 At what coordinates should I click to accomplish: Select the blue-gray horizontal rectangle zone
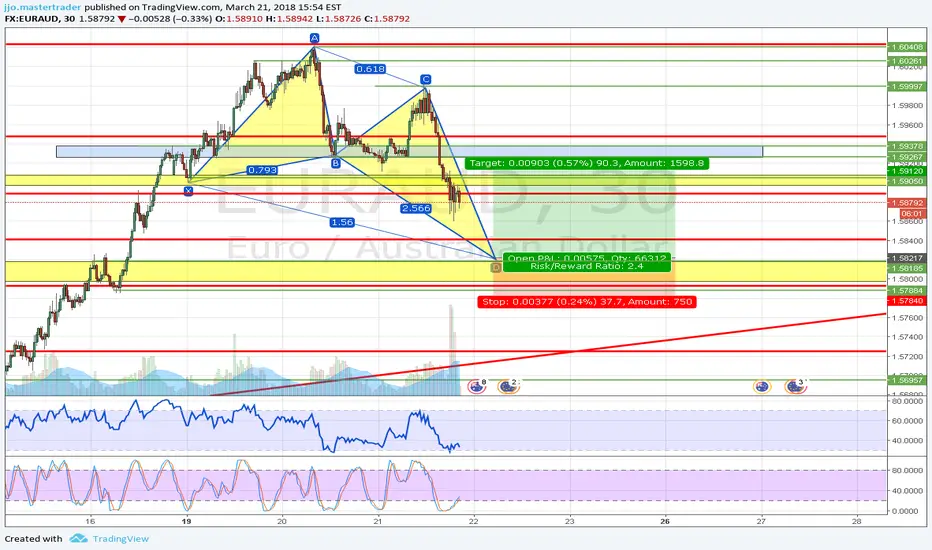tap(409, 152)
